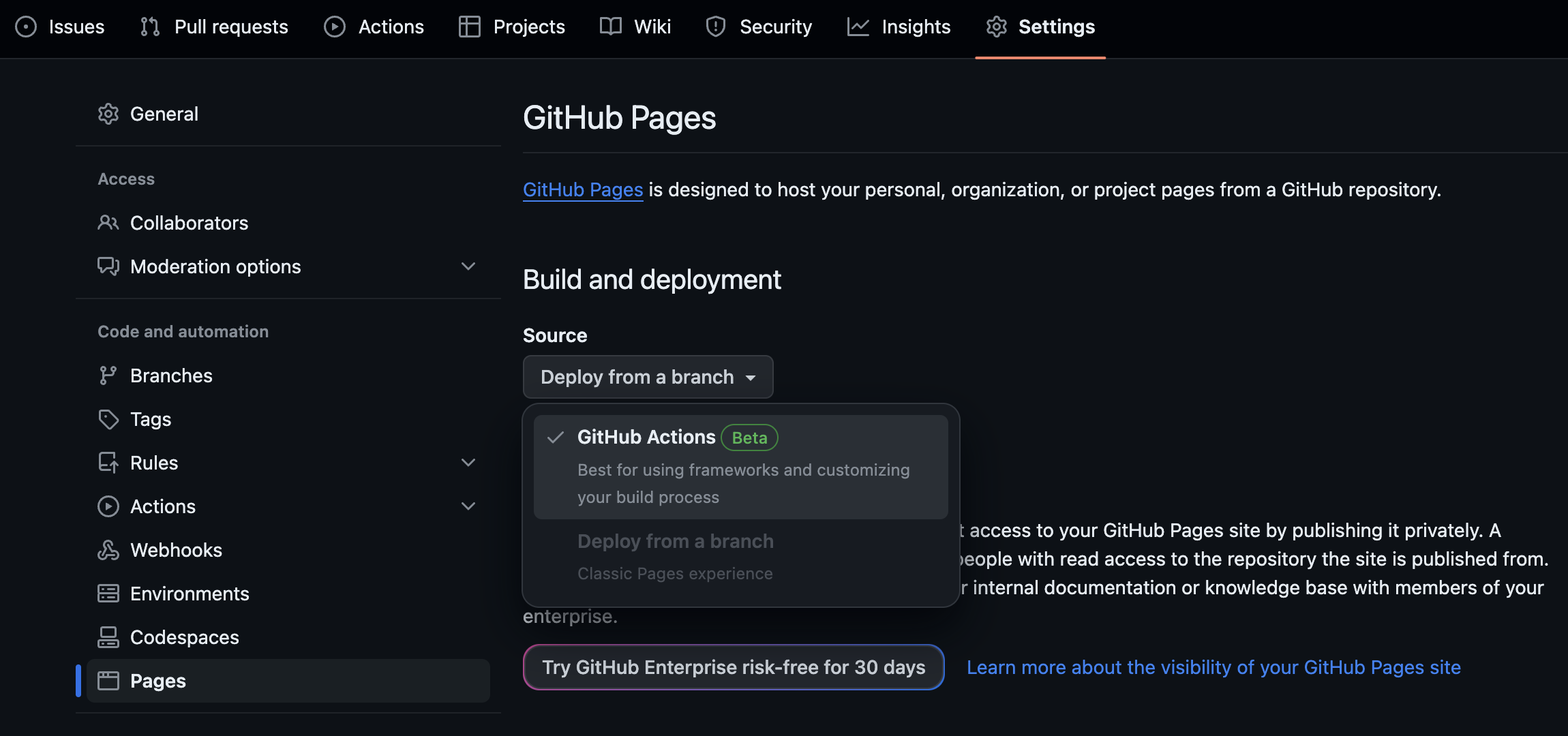This screenshot has width=1568, height=736.
Task: Open Tags settings
Action: 288,419
